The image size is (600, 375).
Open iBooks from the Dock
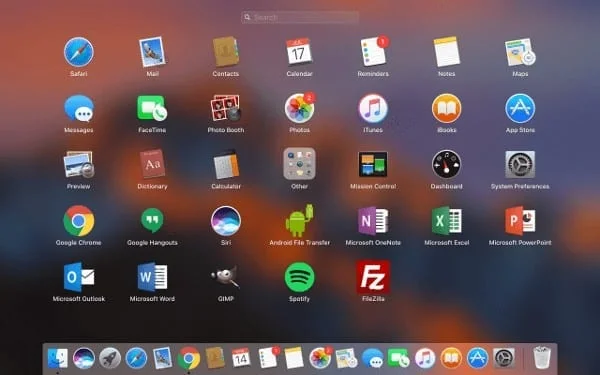[451, 359]
